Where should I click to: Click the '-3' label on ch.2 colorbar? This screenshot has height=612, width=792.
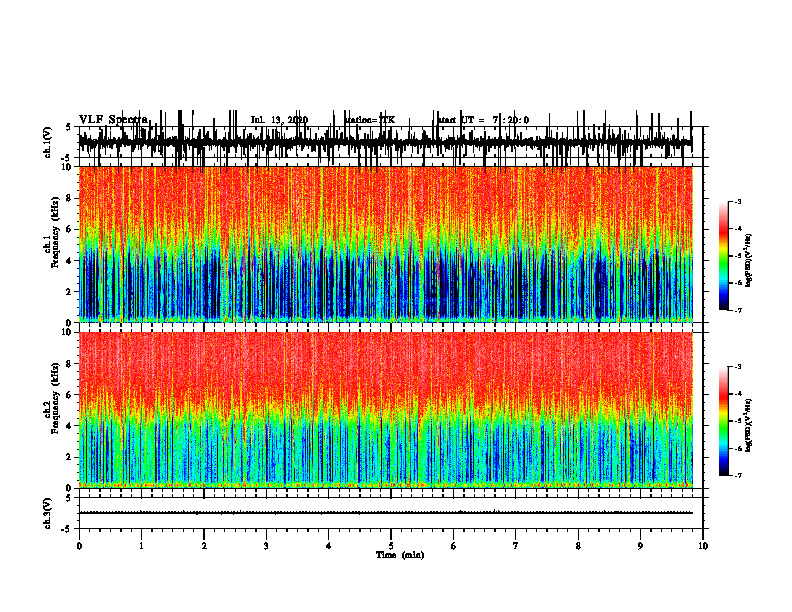click(738, 367)
